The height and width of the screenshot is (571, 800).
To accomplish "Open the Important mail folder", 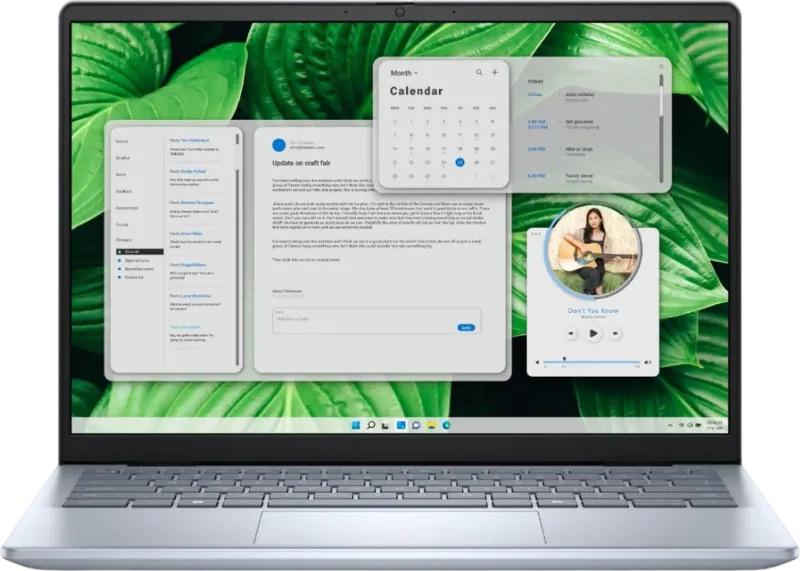I will click(127, 208).
